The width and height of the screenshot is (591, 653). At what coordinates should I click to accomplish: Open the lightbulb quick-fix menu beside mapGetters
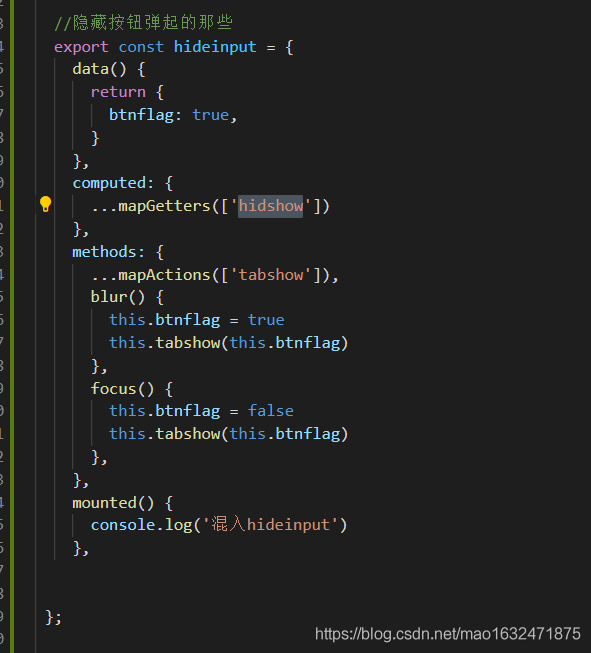coord(45,204)
